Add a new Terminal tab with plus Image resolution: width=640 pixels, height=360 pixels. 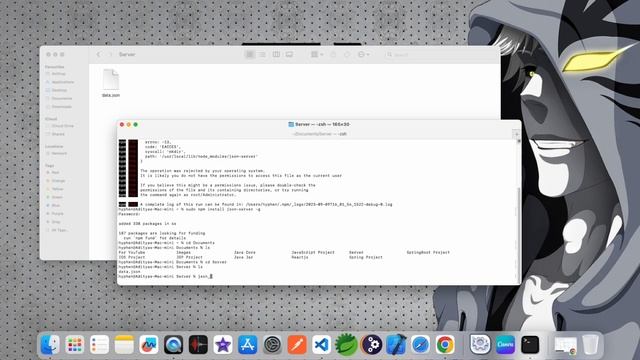516,134
